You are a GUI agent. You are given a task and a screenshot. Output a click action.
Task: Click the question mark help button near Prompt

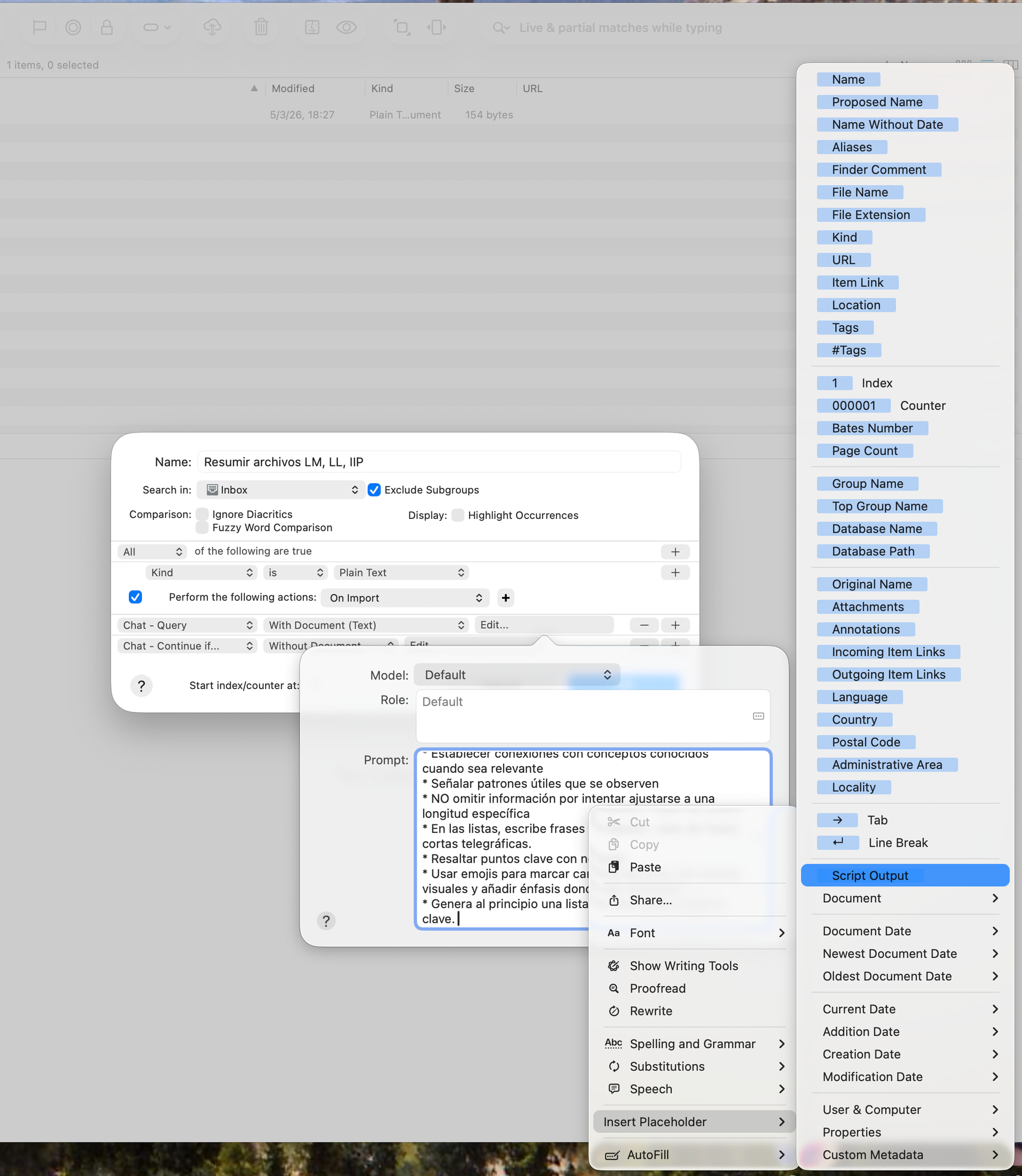326,921
